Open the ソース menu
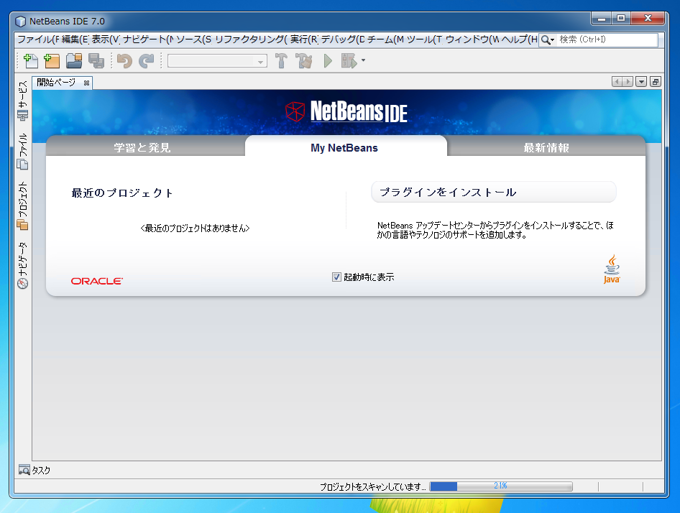This screenshot has height=513, width=680. click(193, 39)
